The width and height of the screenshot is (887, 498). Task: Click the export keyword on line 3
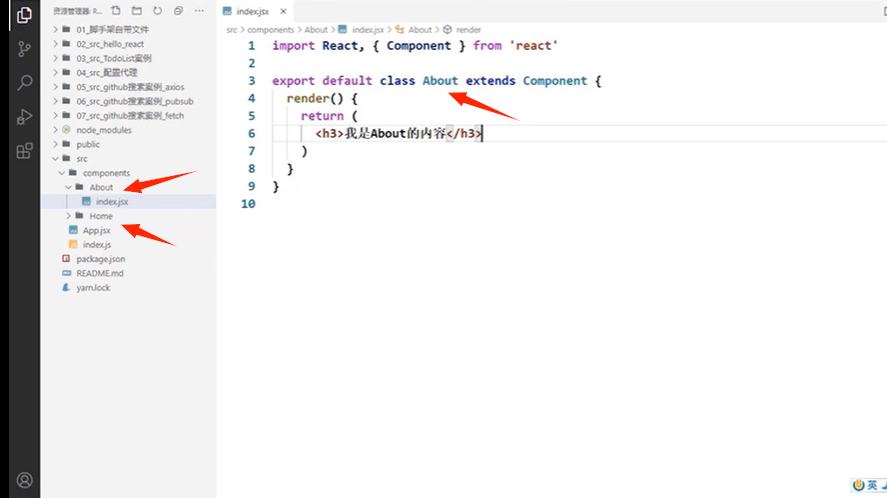(293, 81)
